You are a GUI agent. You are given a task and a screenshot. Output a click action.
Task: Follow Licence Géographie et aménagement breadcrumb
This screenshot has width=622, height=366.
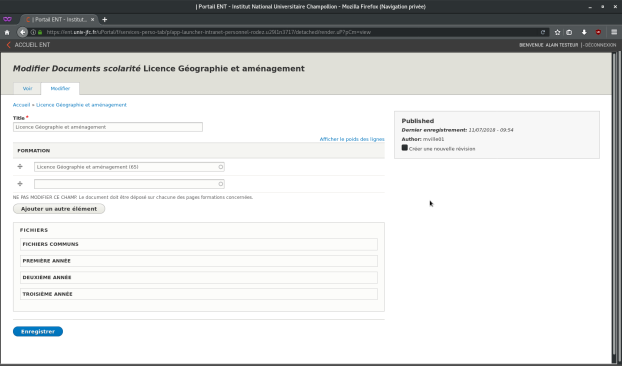click(81, 105)
